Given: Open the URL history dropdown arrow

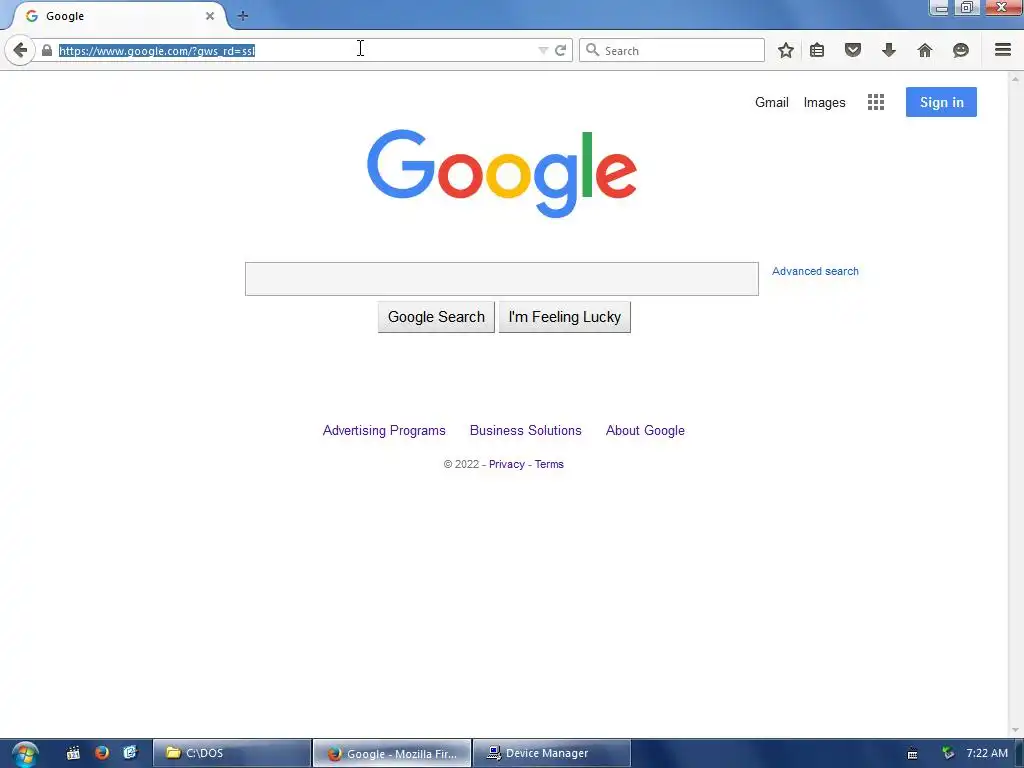Looking at the screenshot, I should [x=543, y=50].
